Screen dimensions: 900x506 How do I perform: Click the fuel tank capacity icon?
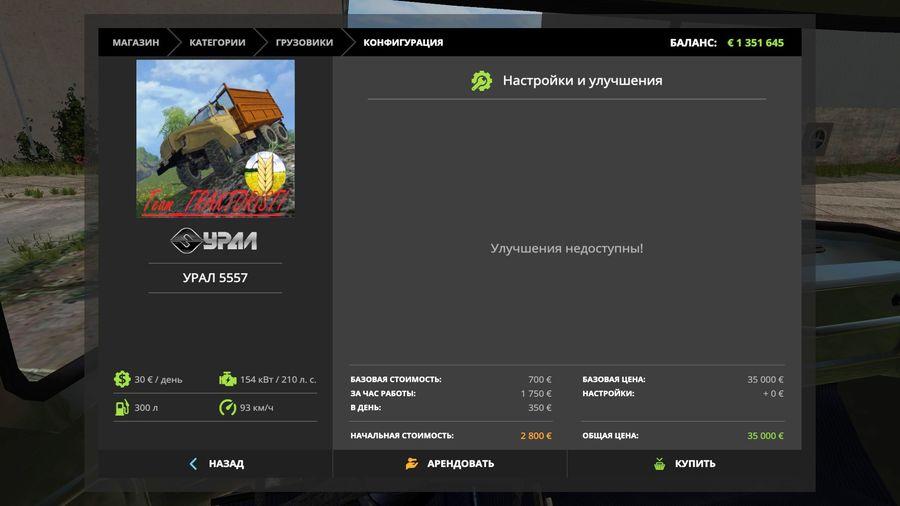coord(122,408)
